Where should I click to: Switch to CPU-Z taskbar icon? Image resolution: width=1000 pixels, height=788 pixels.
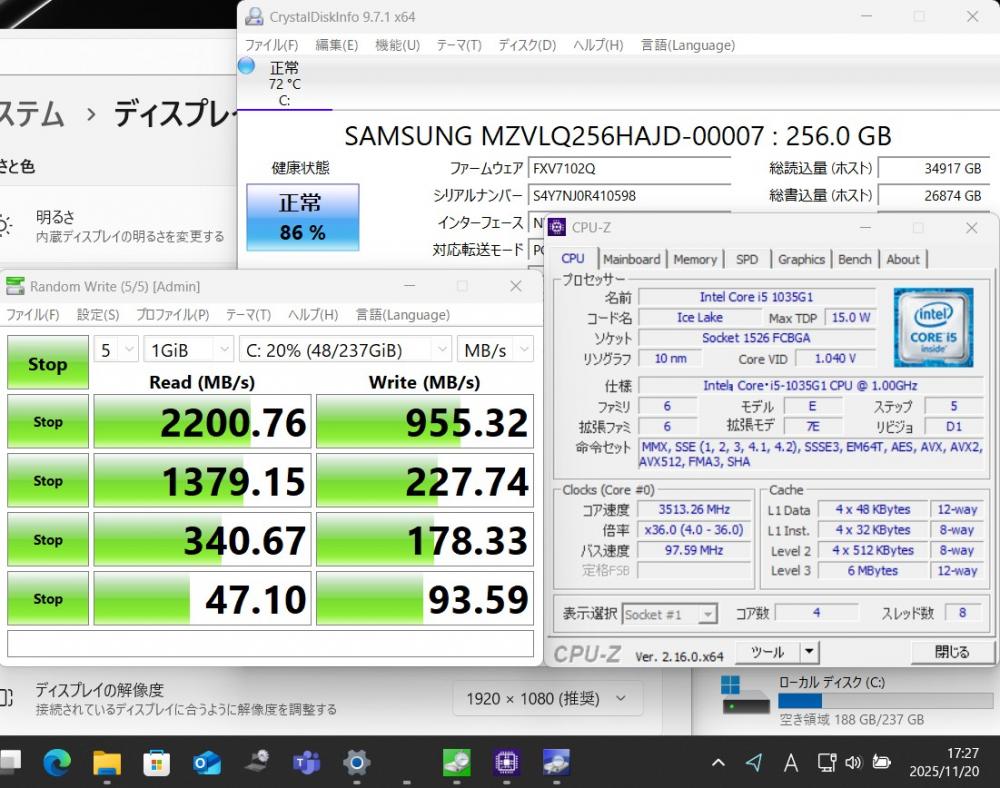point(506,762)
